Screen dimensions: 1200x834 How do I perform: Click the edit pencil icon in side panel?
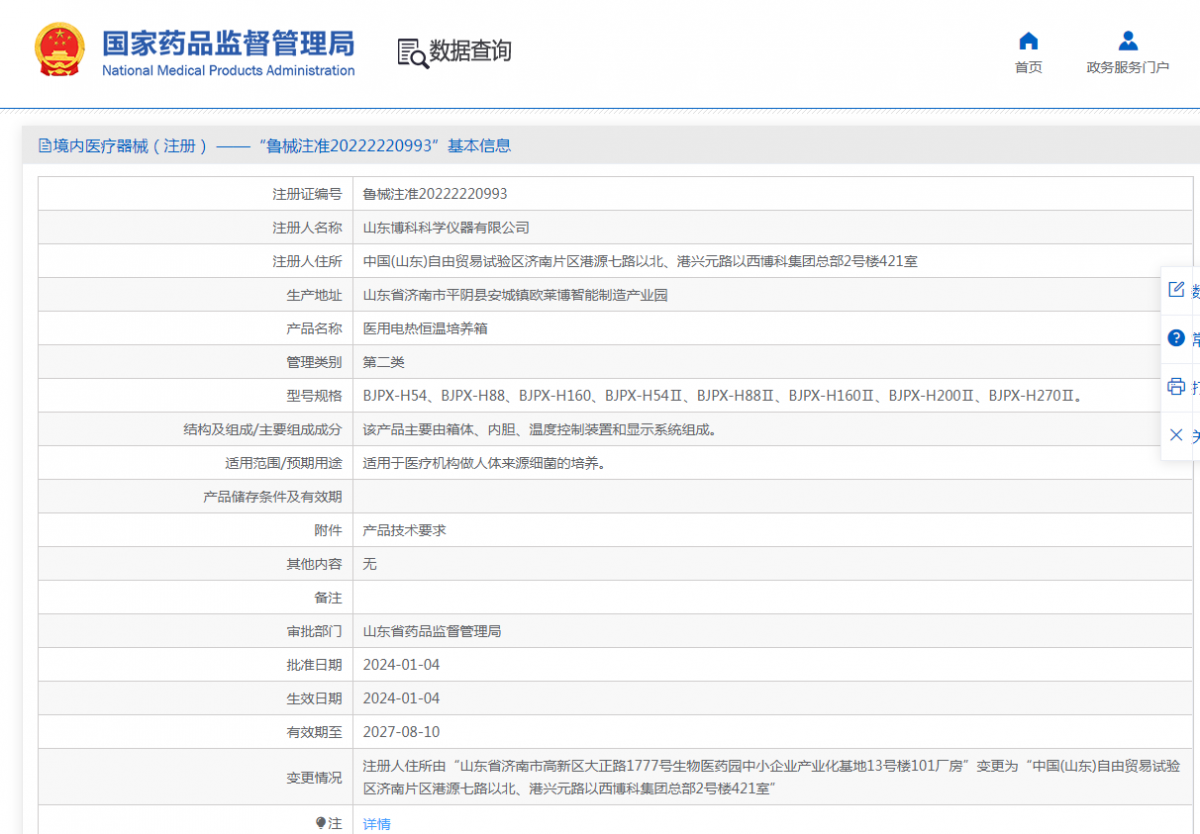point(1176,289)
